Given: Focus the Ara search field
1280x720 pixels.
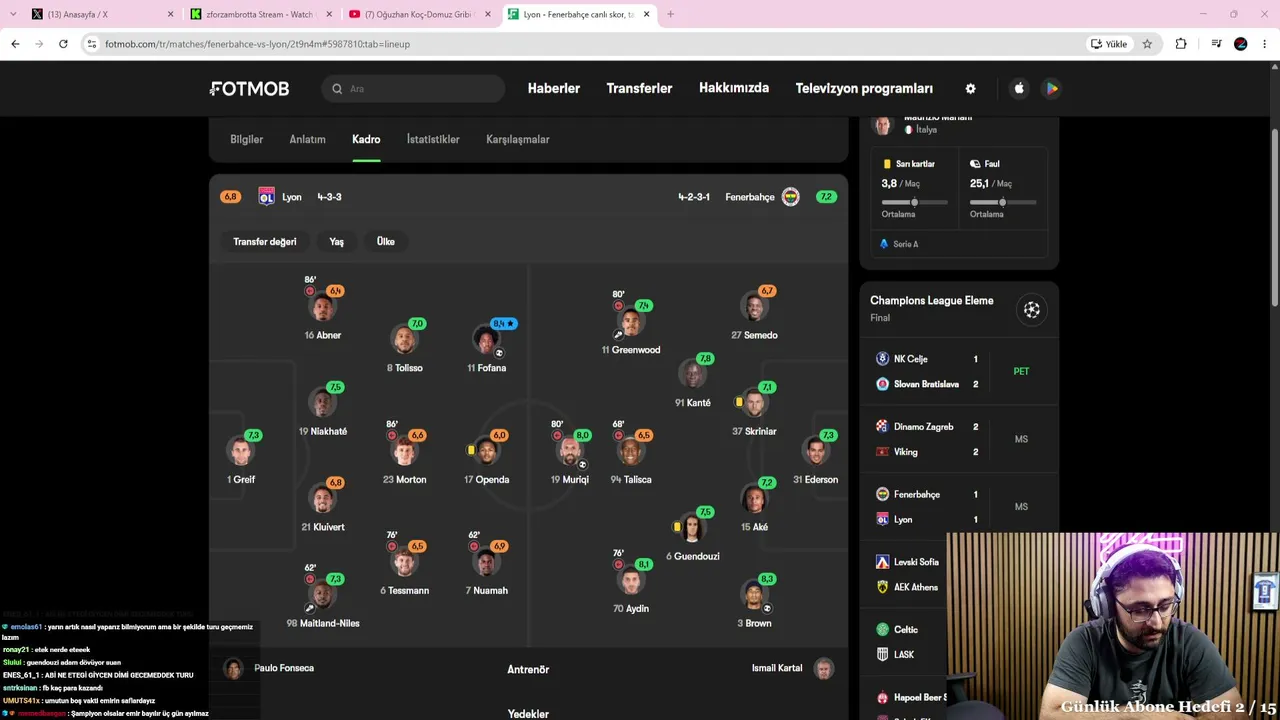Looking at the screenshot, I should [413, 89].
